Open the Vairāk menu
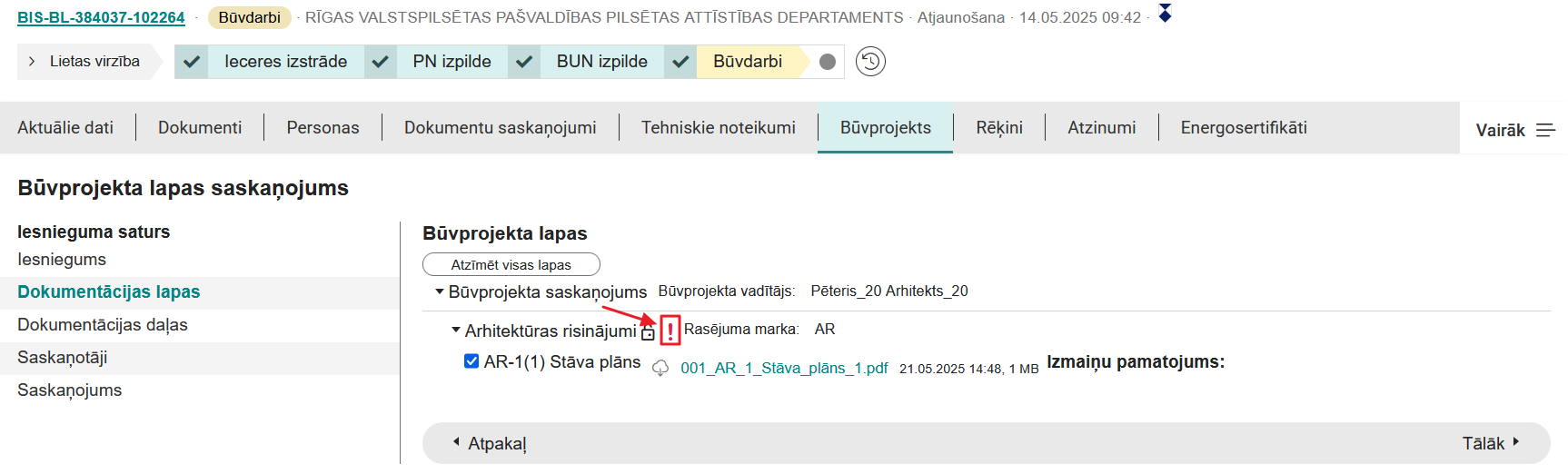This screenshot has height=474, width=1568. (1514, 131)
